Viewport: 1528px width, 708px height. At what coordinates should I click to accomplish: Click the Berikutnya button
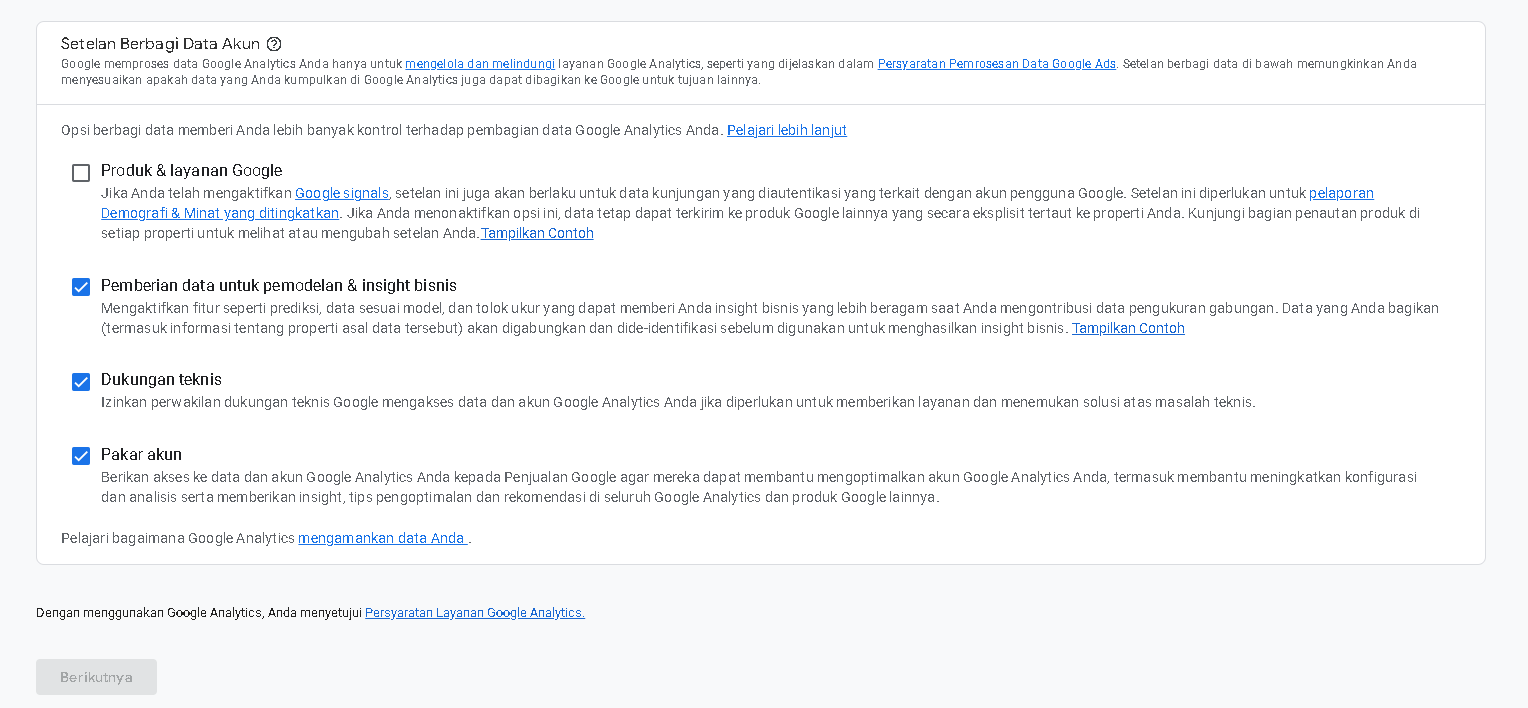[x=96, y=677]
